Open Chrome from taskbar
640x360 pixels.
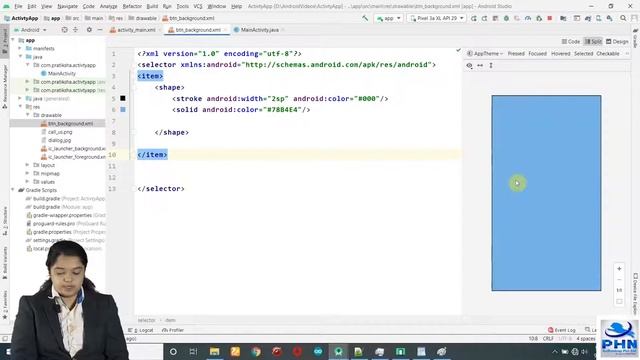point(256,351)
